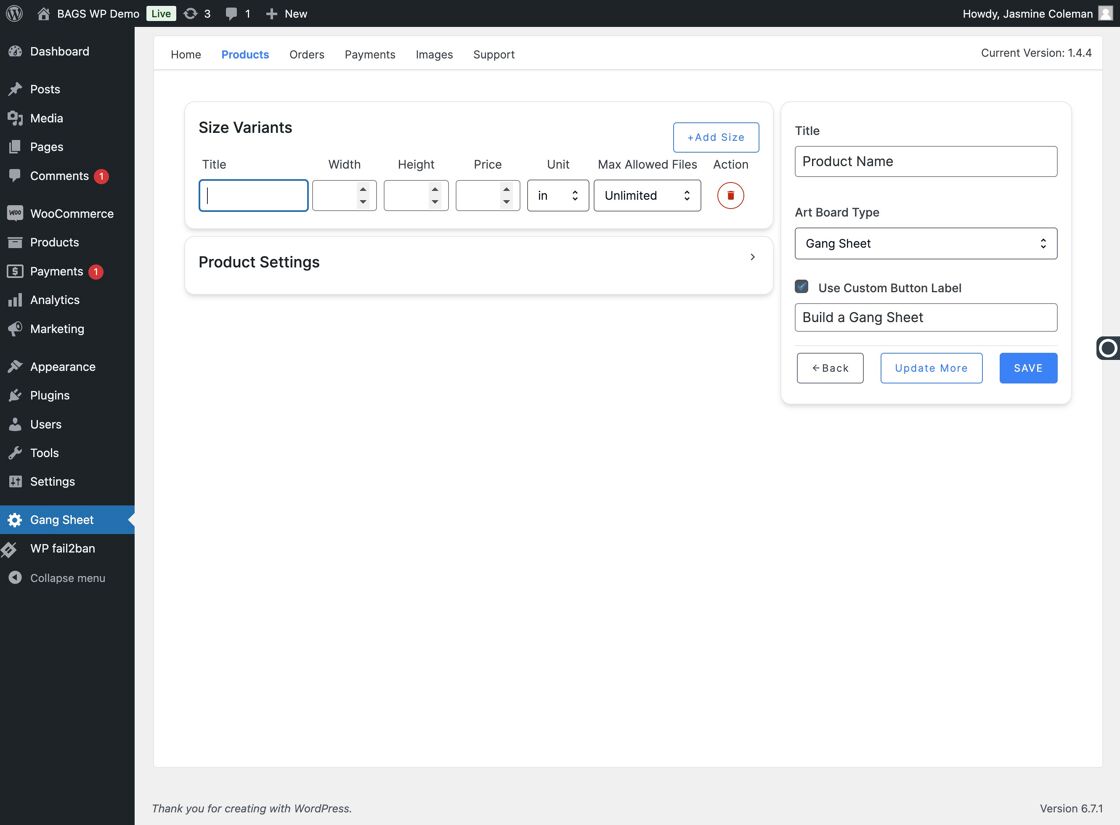Open the WP fail2ban menu label
The image size is (1120, 825).
click(62, 549)
